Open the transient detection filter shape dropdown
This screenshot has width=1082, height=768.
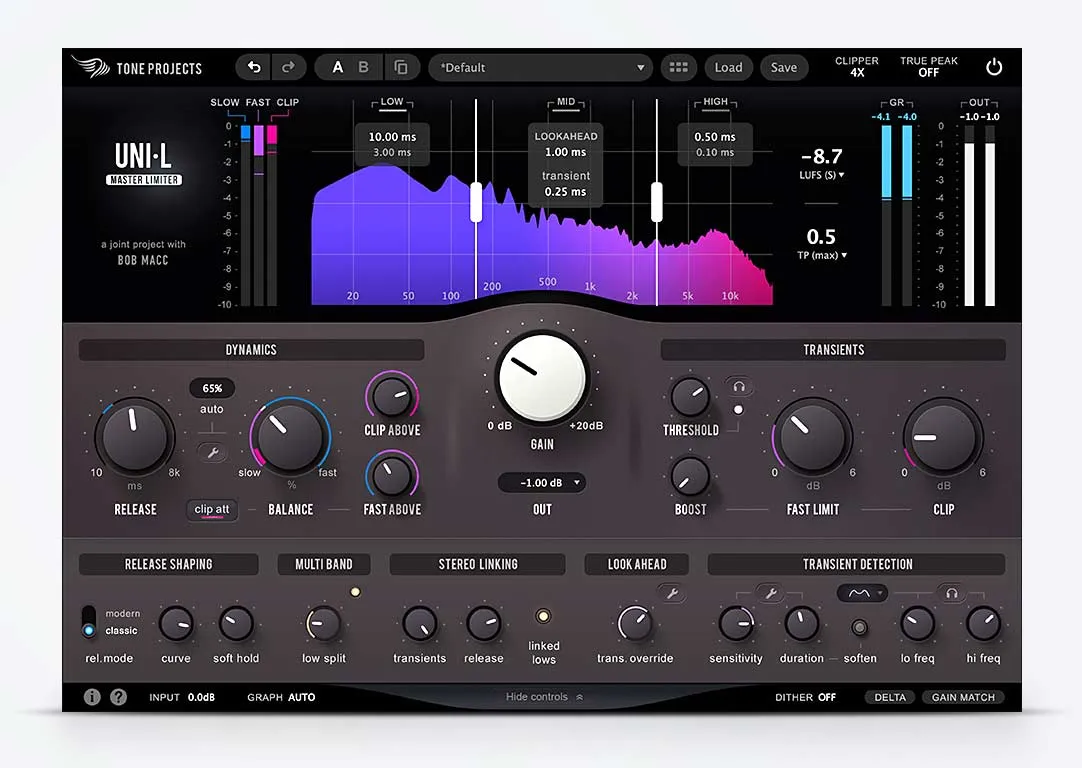click(x=862, y=593)
